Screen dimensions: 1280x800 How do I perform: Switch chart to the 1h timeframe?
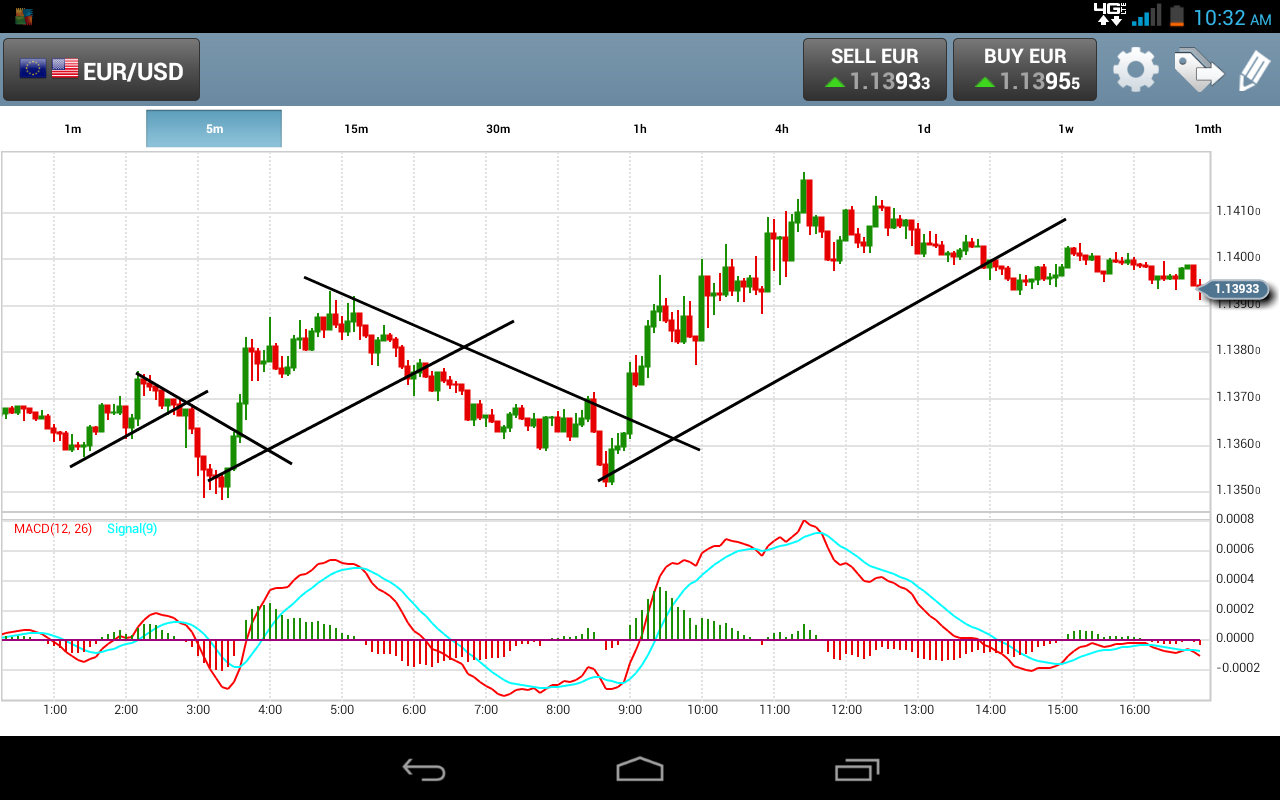point(640,129)
